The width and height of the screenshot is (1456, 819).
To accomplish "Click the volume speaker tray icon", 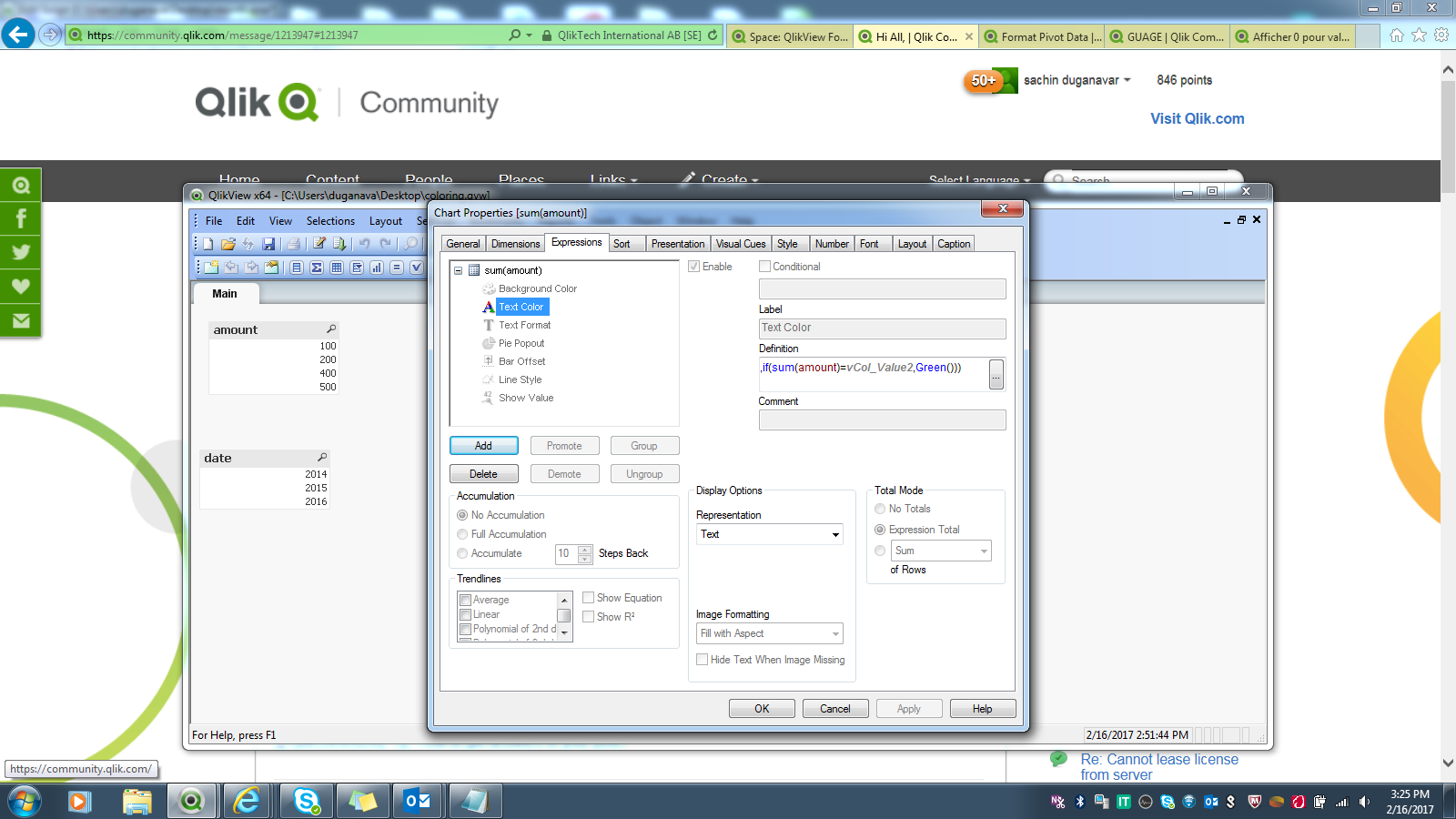I will point(1364,802).
